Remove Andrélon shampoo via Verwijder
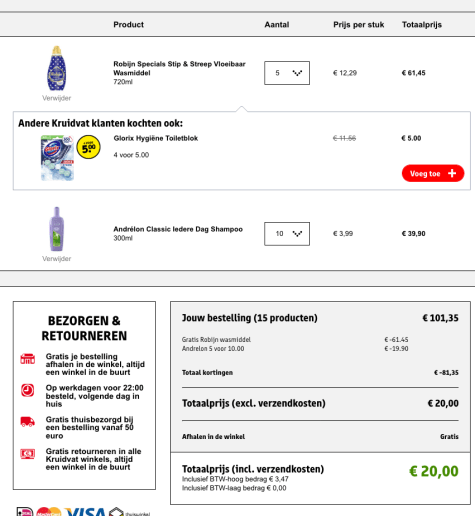 (57, 259)
